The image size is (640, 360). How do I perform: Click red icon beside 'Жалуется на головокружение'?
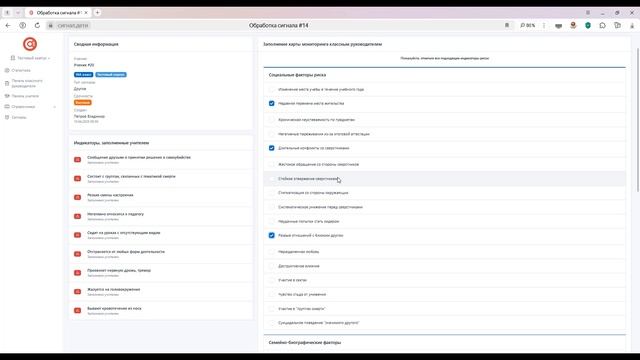(x=78, y=291)
